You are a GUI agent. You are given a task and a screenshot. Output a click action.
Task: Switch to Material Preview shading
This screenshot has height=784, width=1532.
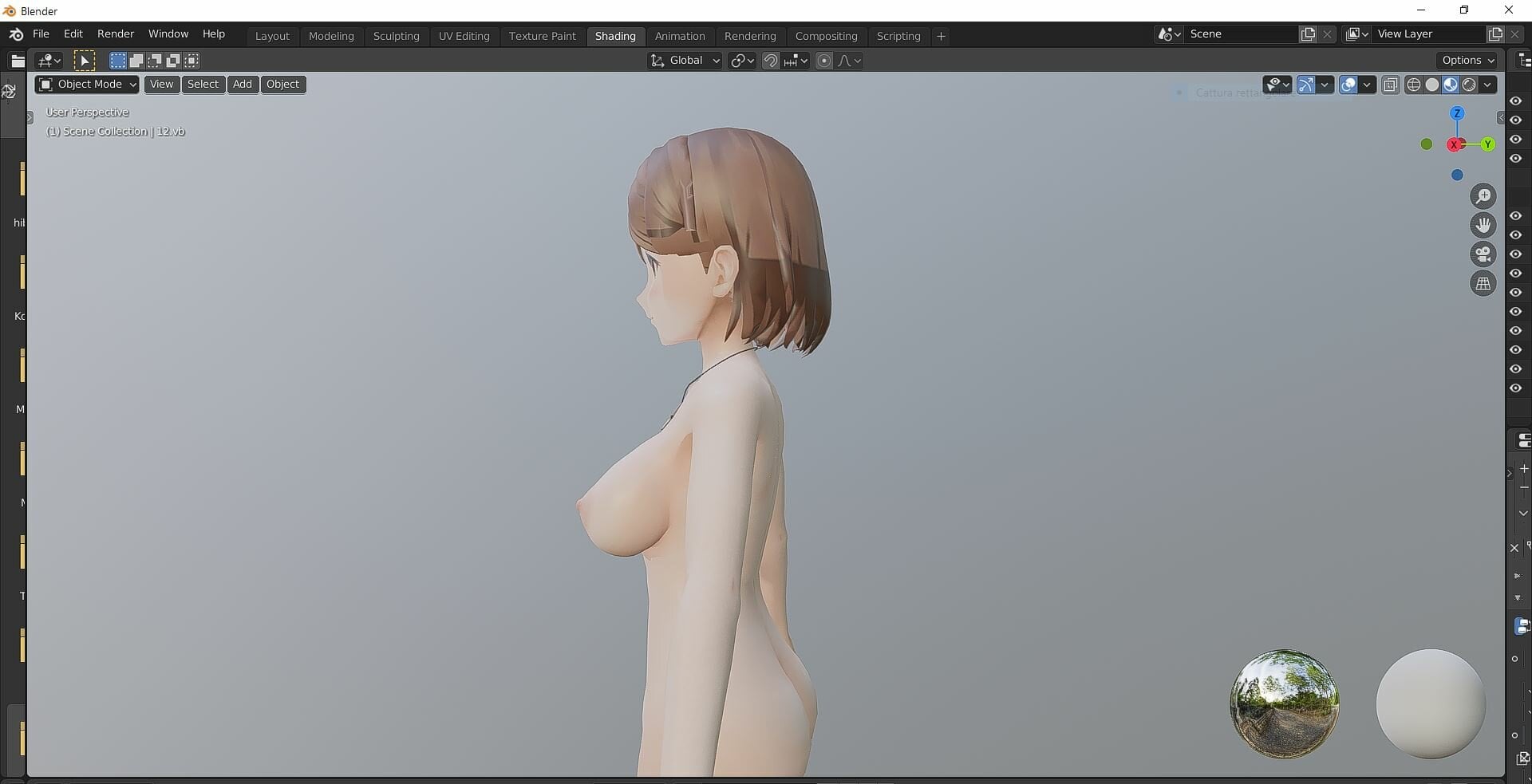pos(1451,85)
